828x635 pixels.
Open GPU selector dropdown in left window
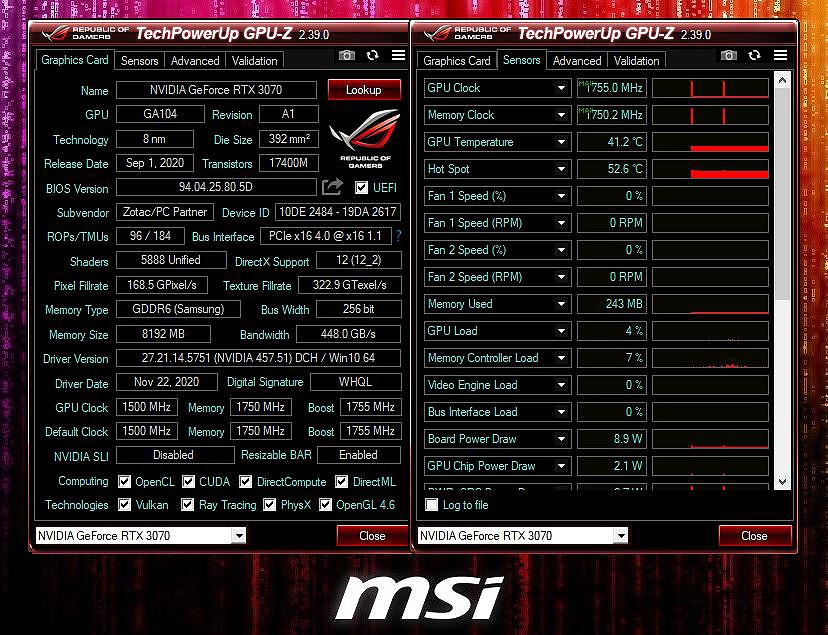pyautogui.click(x=239, y=536)
